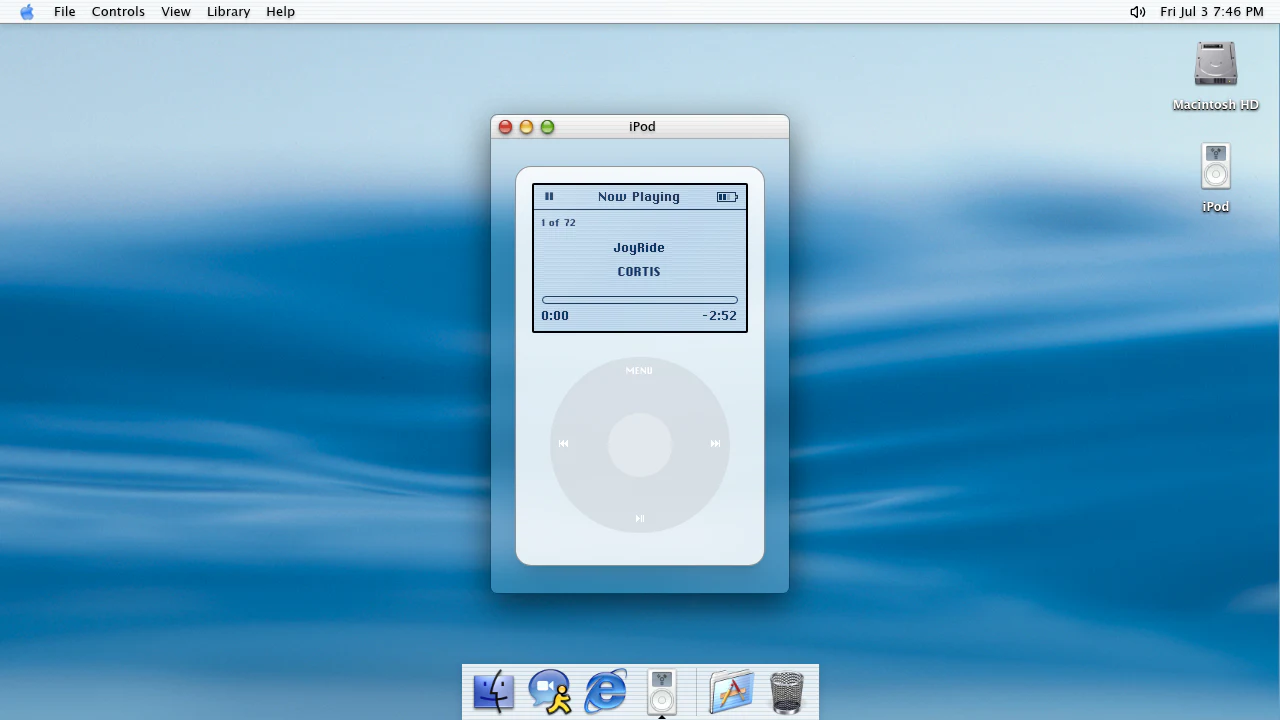
Task: Launch Internet Explorer from the Dock
Action: coord(606,692)
